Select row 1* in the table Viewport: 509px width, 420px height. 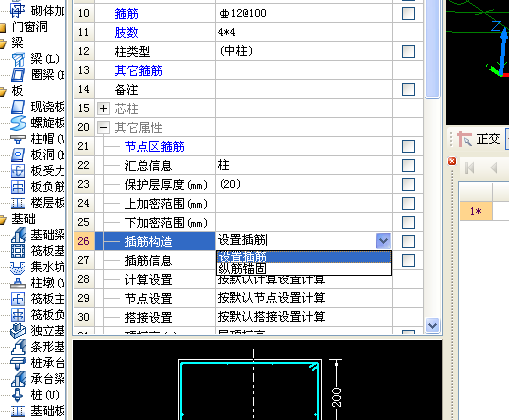point(476,211)
